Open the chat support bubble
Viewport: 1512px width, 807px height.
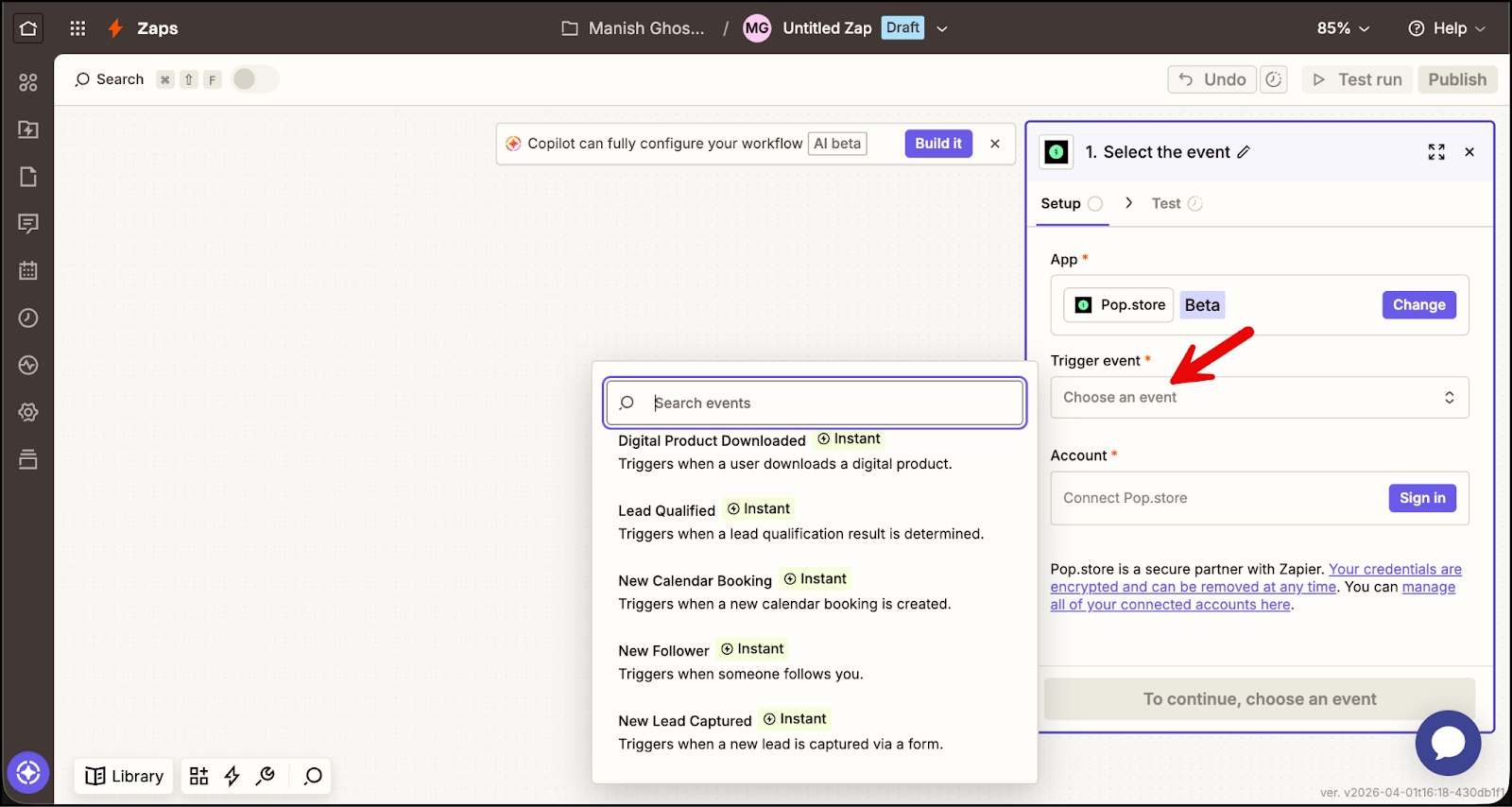coord(1447,743)
